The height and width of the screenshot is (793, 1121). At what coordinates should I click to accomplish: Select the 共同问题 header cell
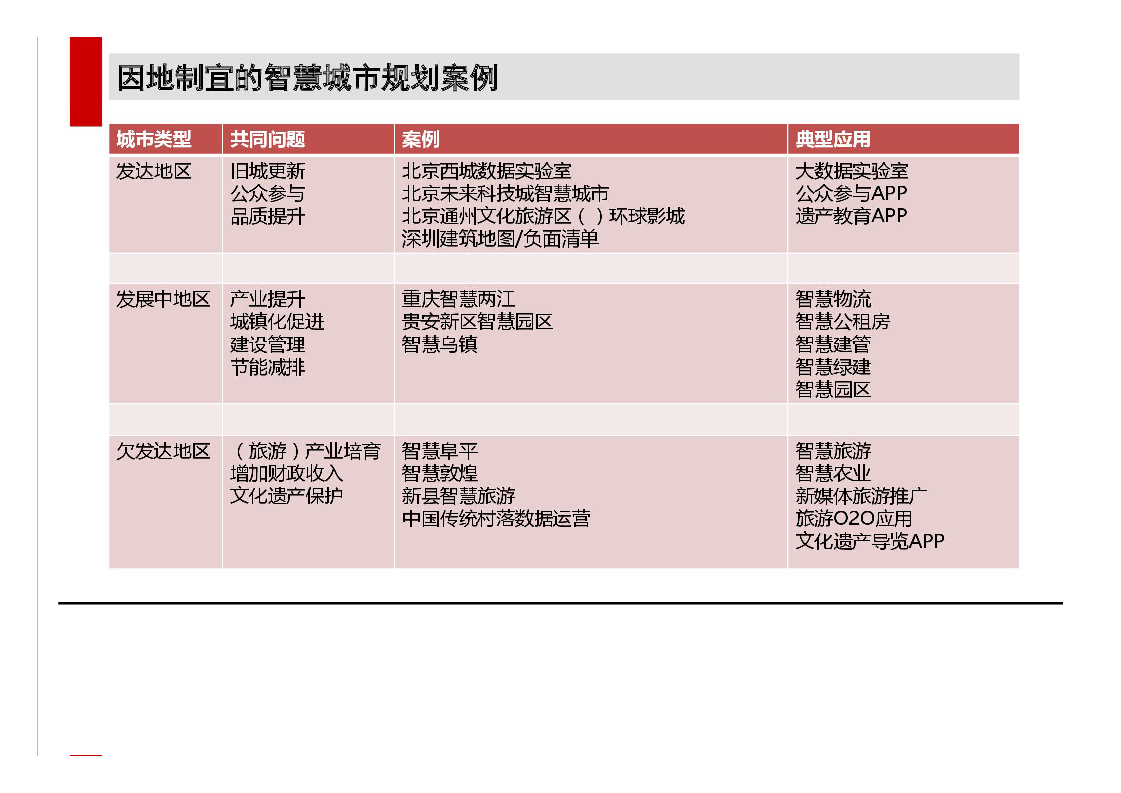click(x=267, y=139)
